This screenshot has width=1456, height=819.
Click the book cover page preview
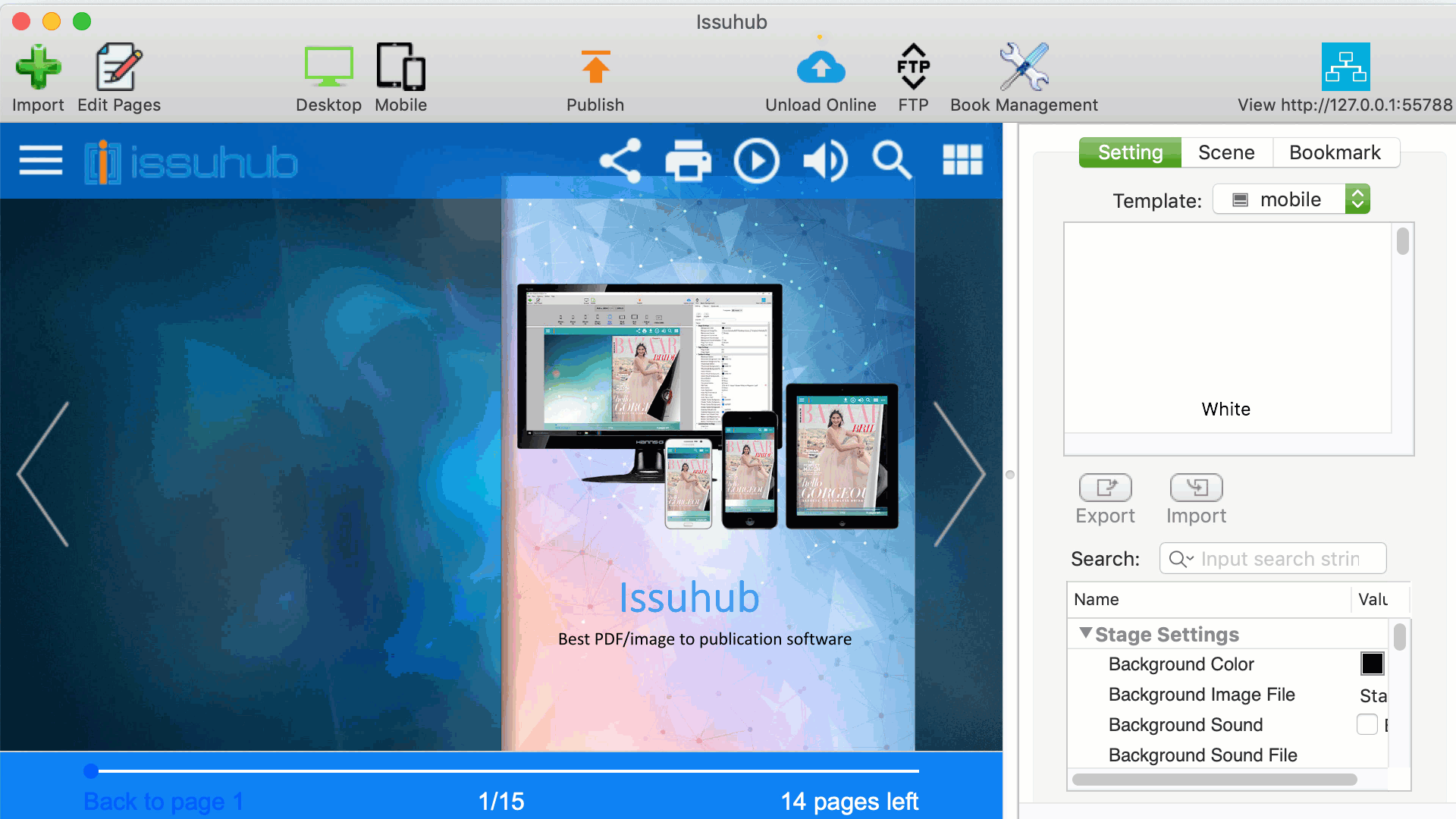point(708,464)
